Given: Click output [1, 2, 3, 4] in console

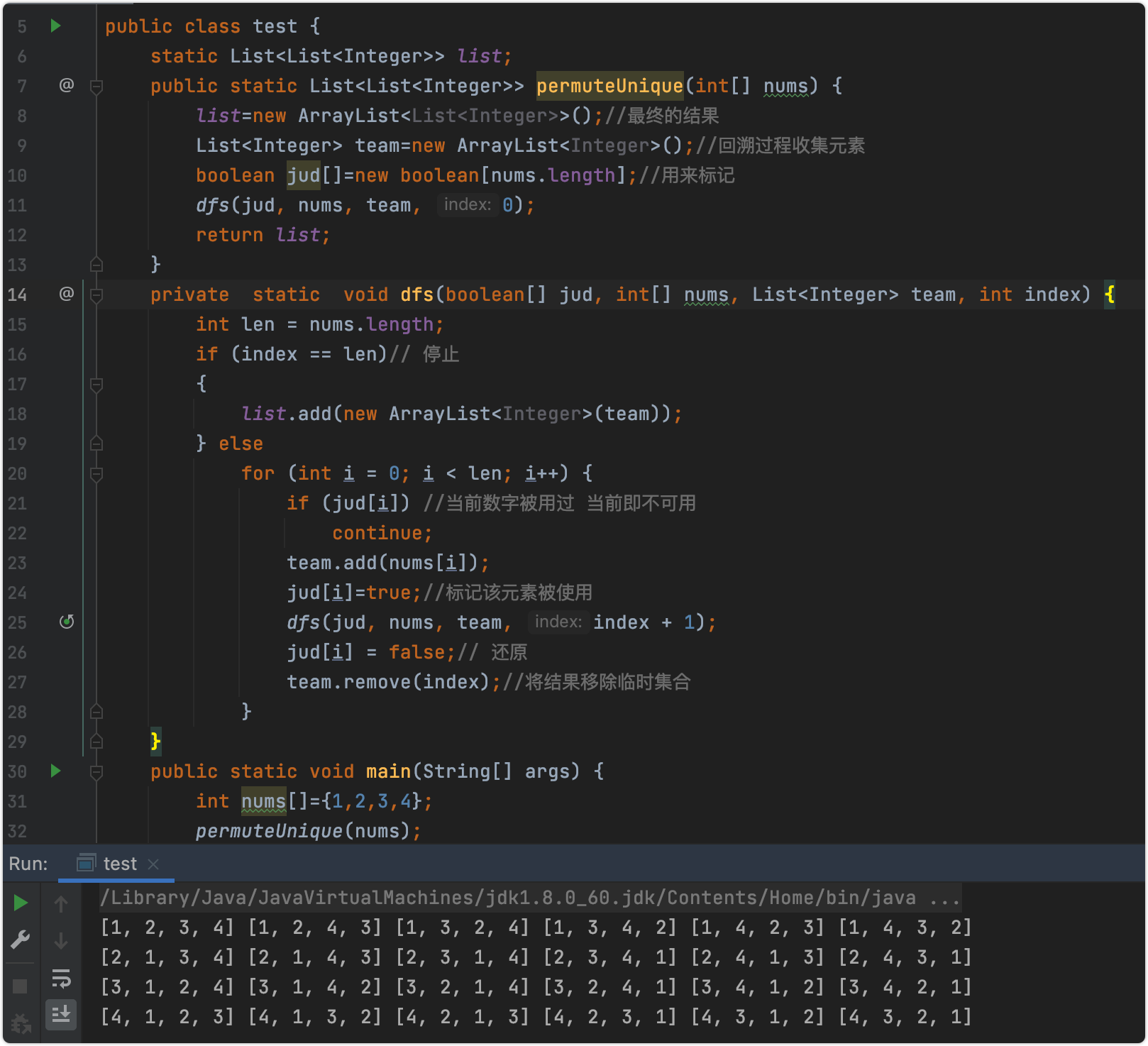Looking at the screenshot, I should pyautogui.click(x=167, y=927).
